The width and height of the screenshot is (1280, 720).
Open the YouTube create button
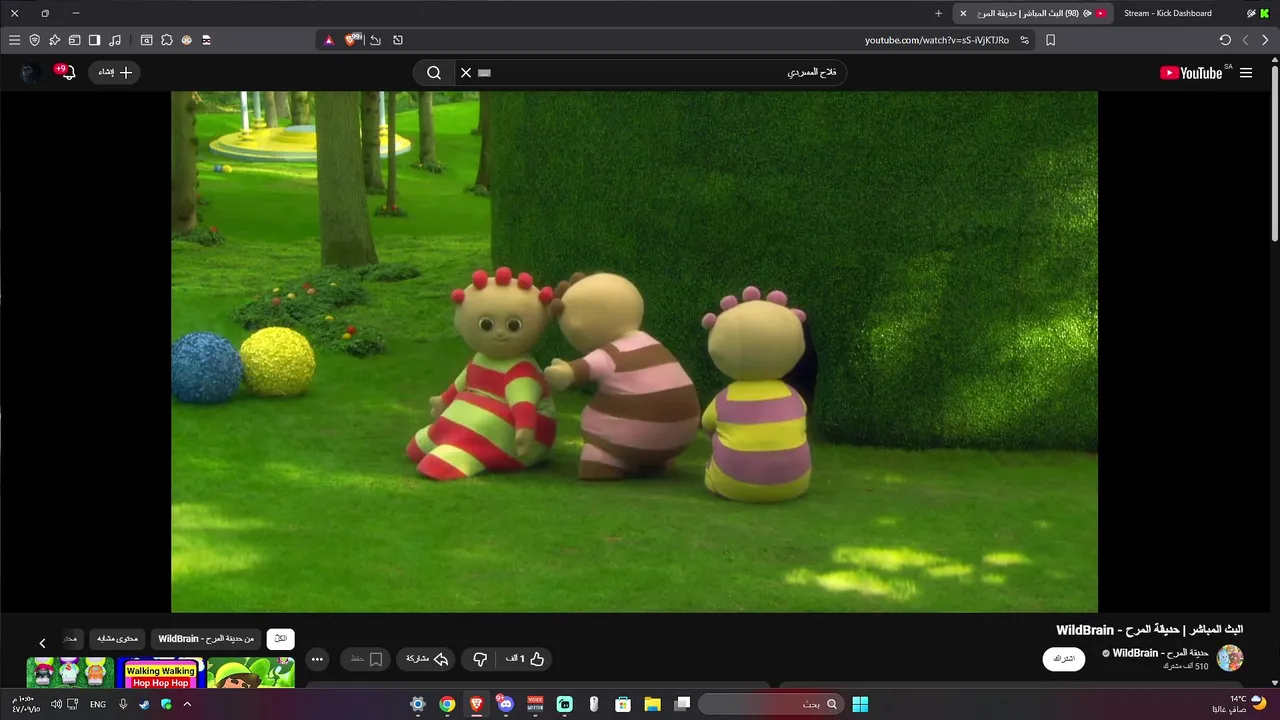coord(114,72)
